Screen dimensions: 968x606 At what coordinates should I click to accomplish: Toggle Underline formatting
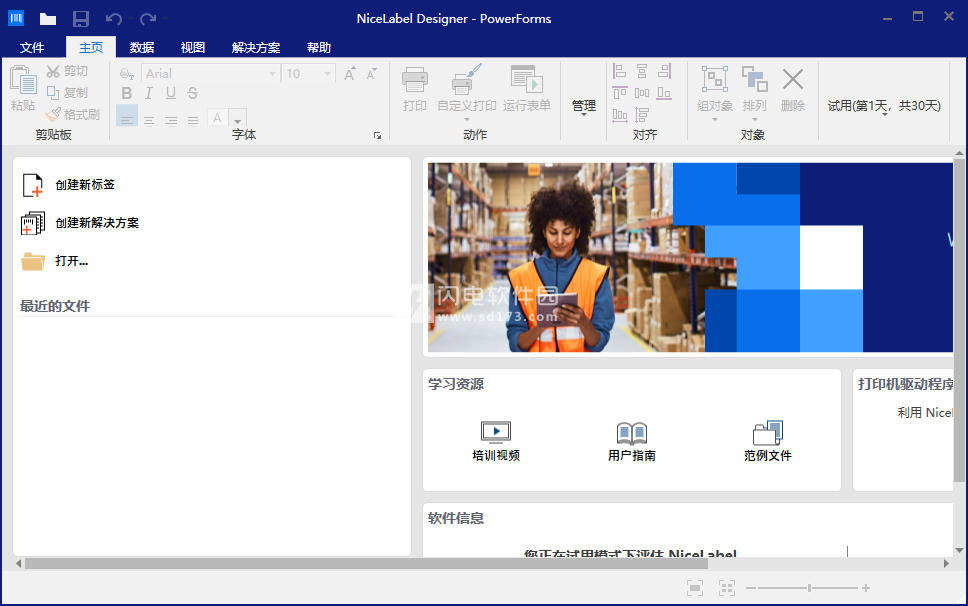click(x=171, y=93)
